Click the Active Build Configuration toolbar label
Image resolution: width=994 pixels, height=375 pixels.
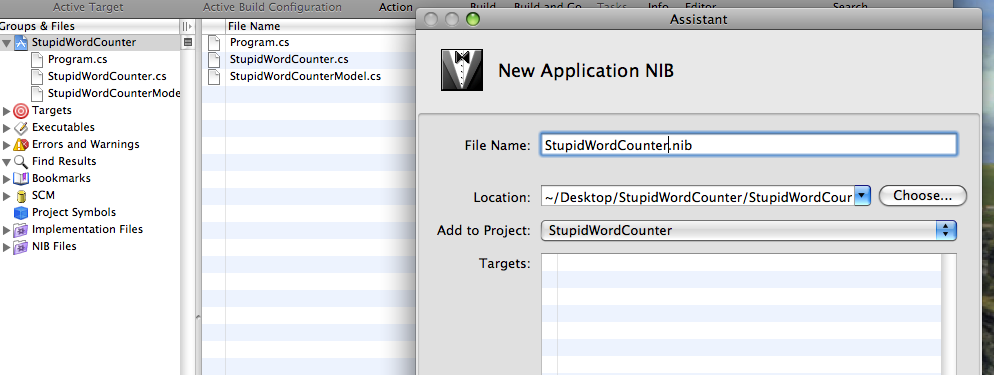[x=272, y=8]
